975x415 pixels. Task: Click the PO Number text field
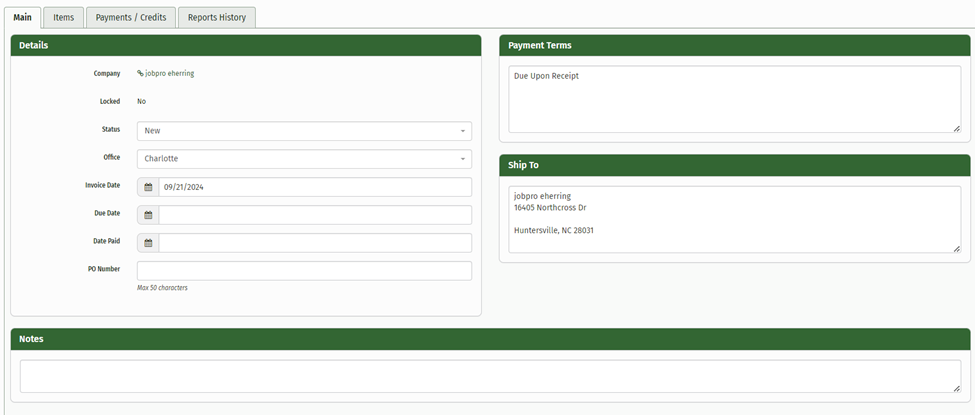(304, 271)
